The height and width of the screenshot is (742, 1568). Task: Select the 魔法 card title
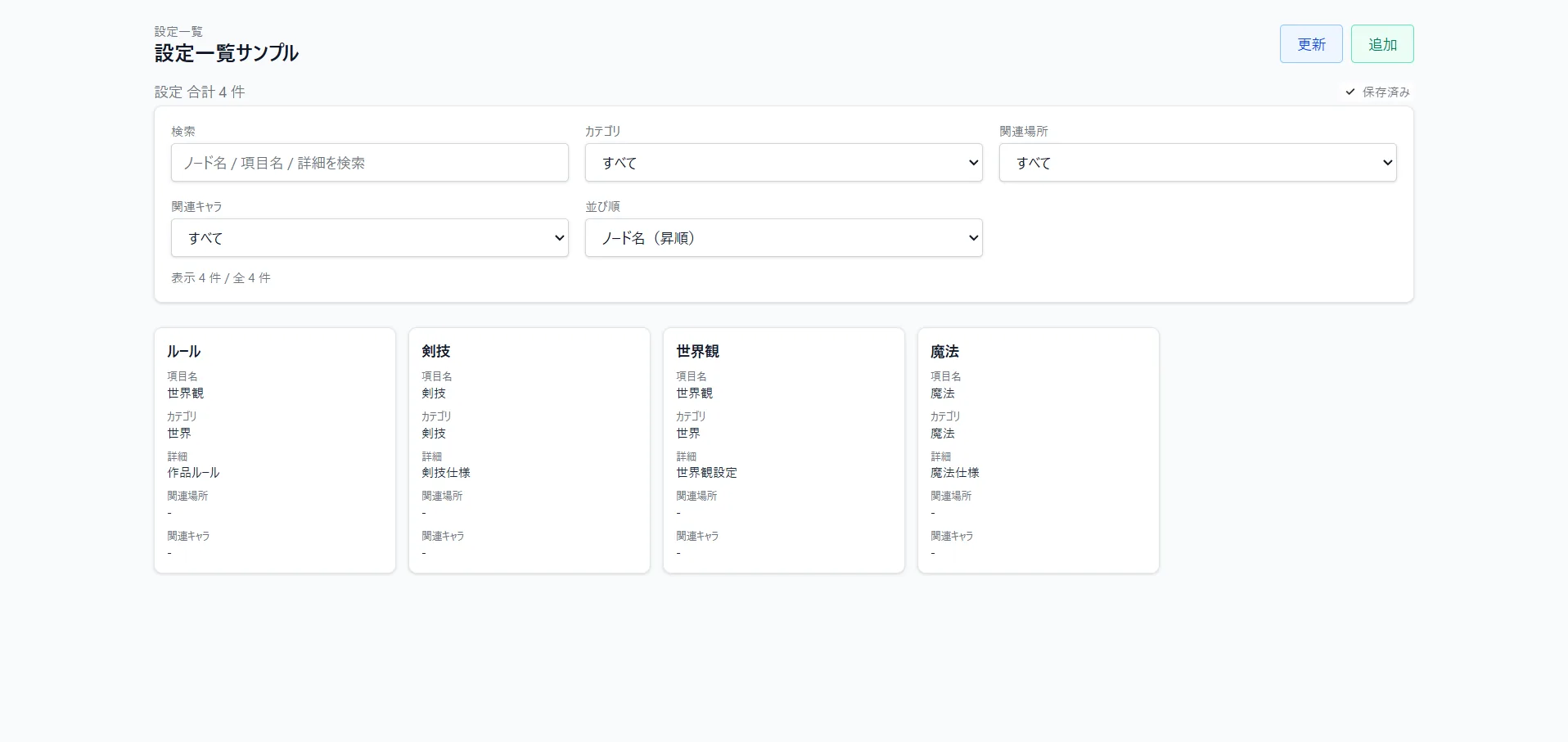pos(944,351)
